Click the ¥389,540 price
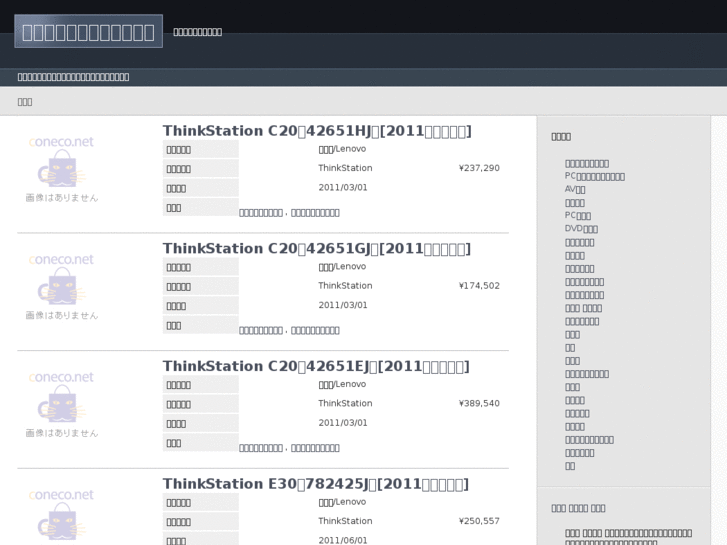 tap(479, 404)
